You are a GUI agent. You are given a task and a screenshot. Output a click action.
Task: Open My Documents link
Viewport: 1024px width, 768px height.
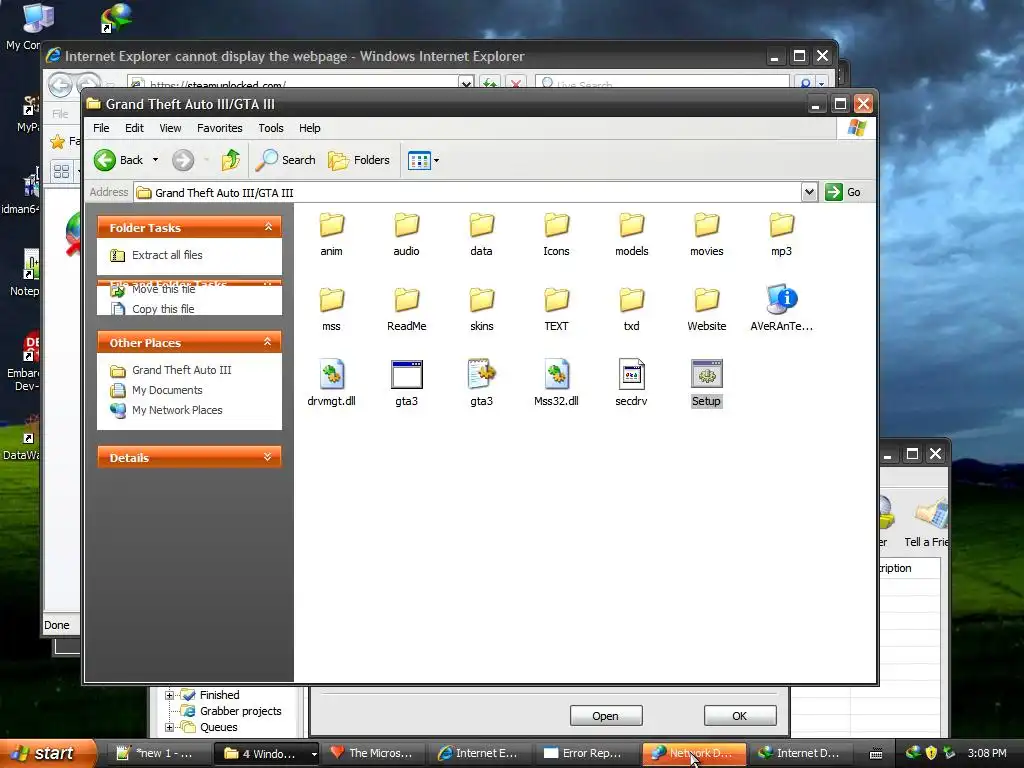(167, 391)
